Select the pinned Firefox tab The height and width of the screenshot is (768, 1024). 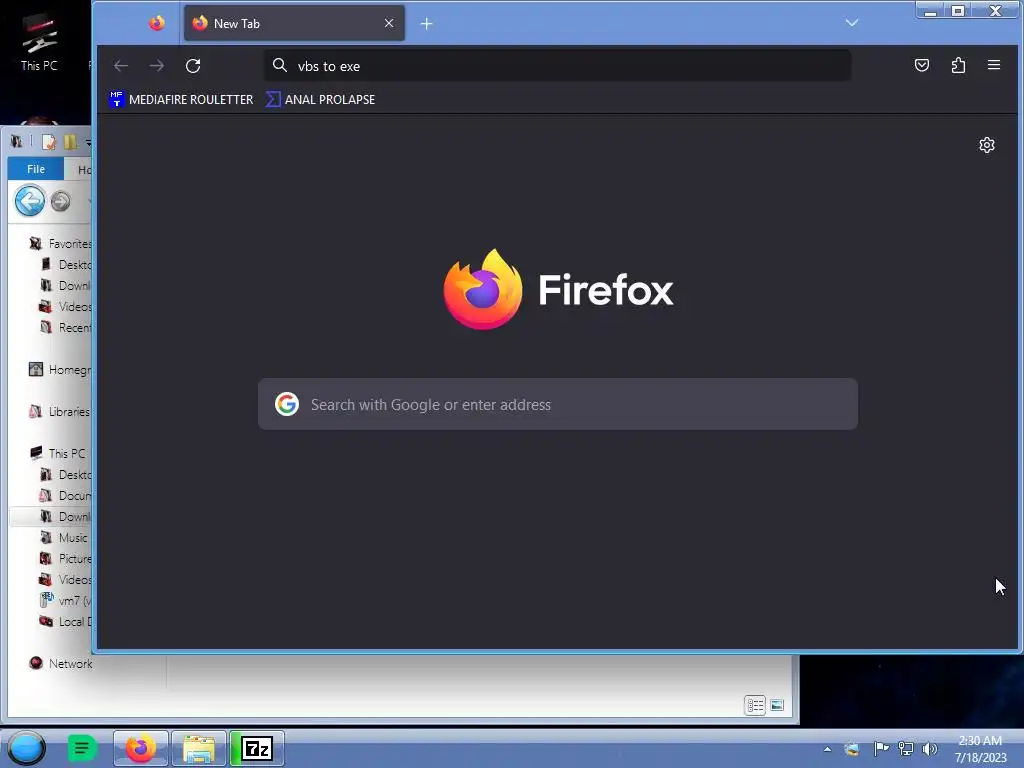tap(157, 24)
